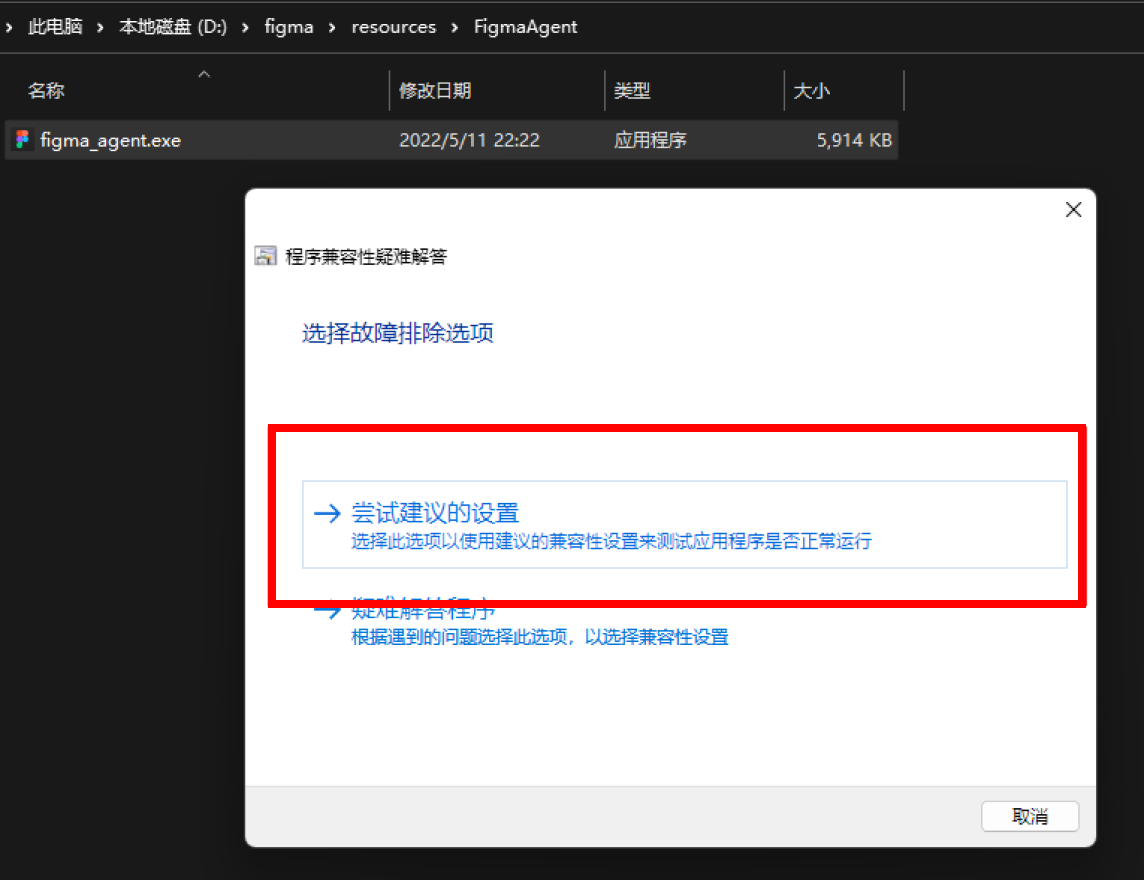Choose 尝试建议的设置 option
Image resolution: width=1144 pixels, height=880 pixels.
tap(684, 524)
